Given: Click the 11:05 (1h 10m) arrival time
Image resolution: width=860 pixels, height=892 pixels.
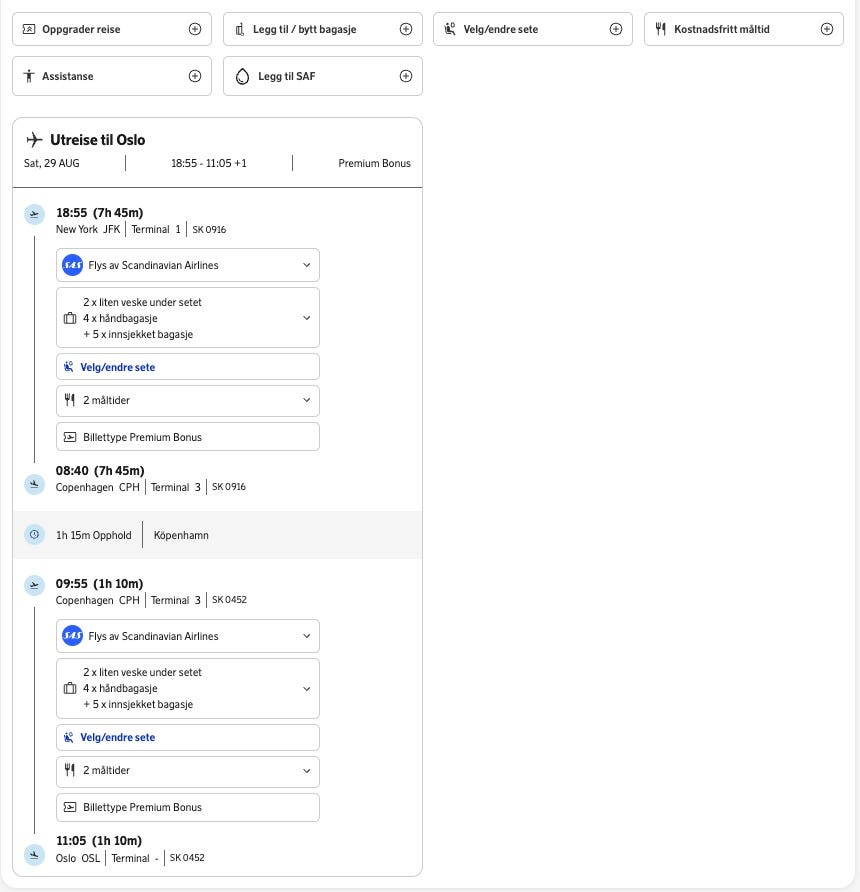Looking at the screenshot, I should tap(99, 841).
